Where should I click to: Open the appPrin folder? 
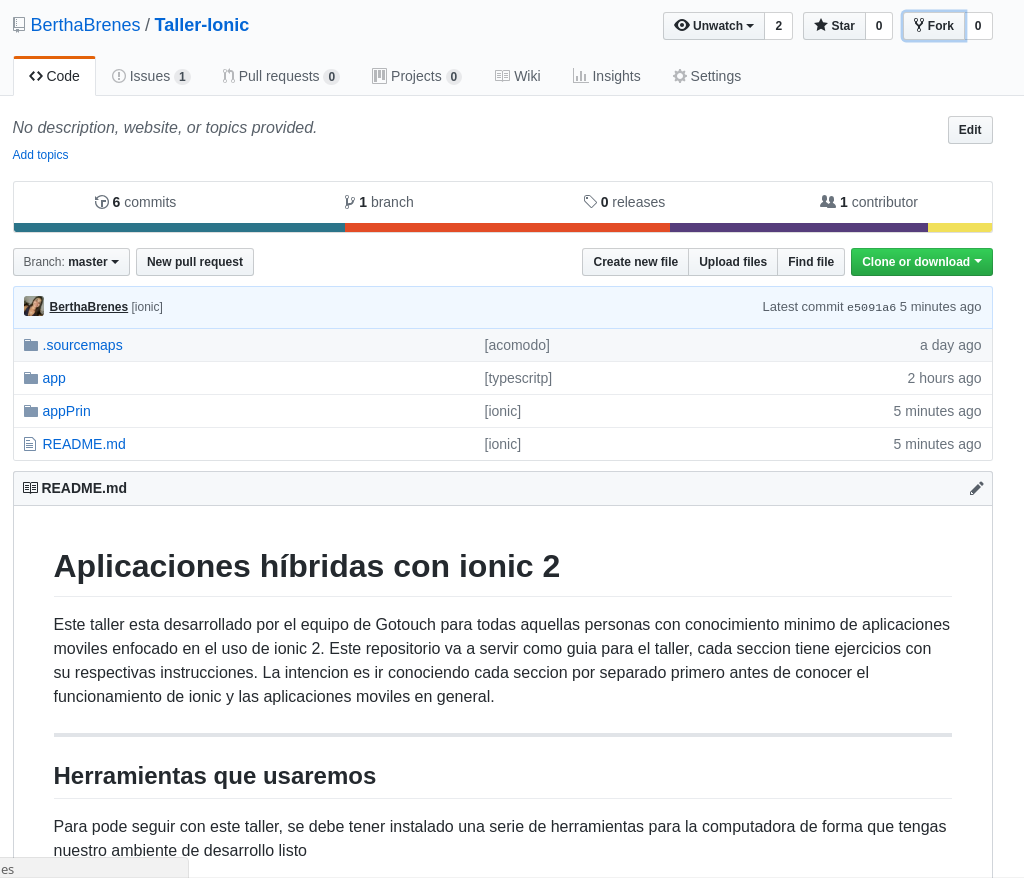(x=67, y=411)
